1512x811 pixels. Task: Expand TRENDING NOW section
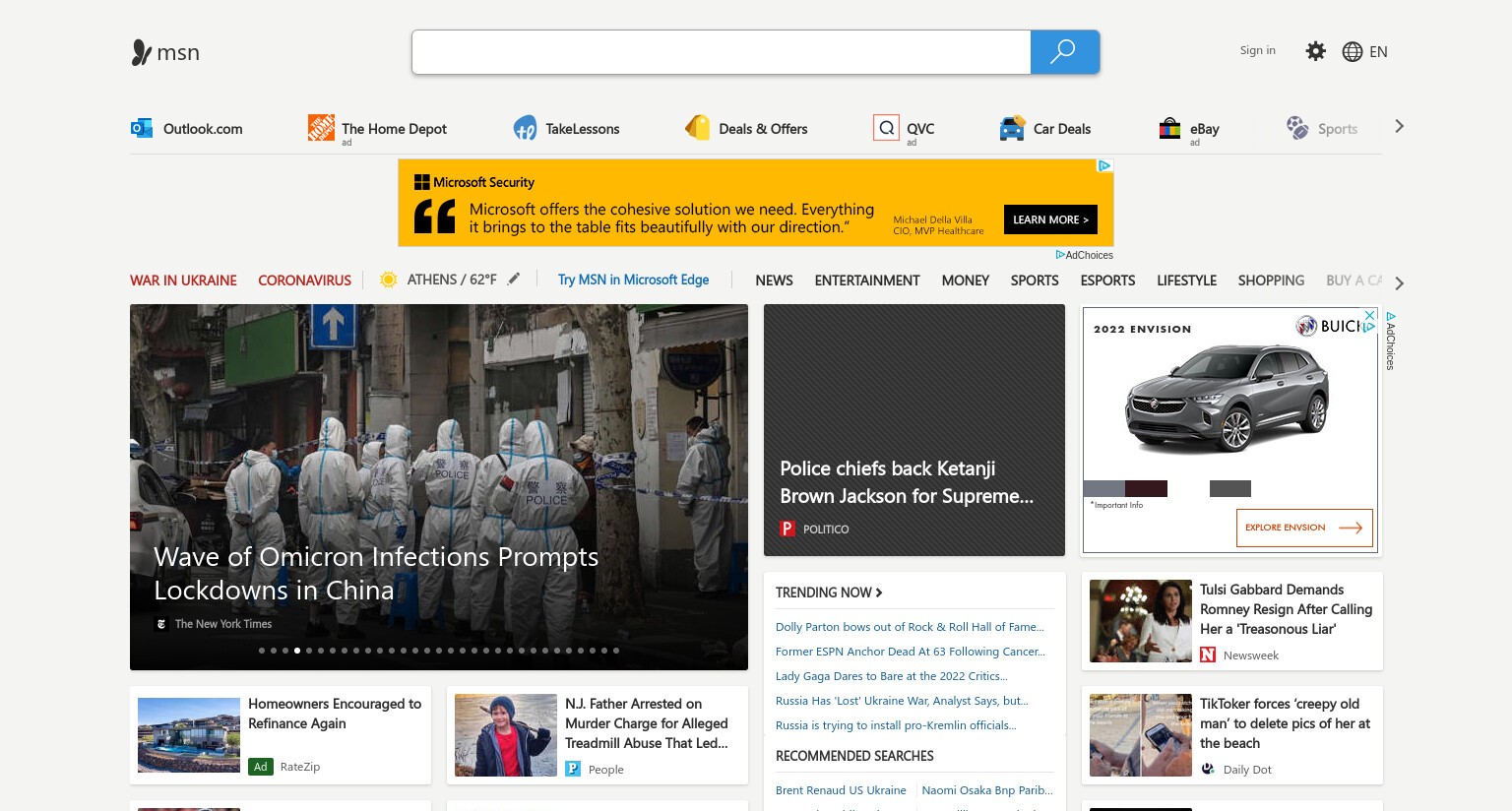tap(829, 593)
